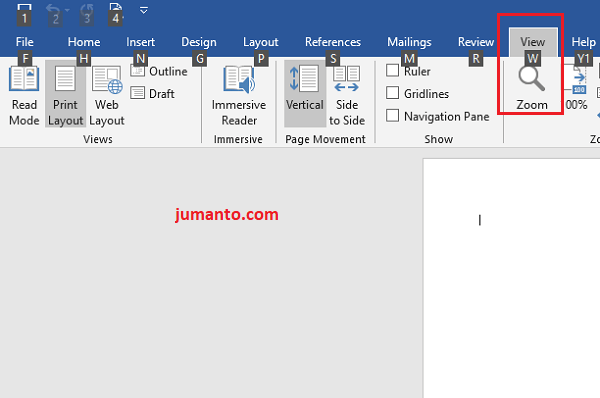Select the View tab
The width and height of the screenshot is (600, 398).
(533, 42)
